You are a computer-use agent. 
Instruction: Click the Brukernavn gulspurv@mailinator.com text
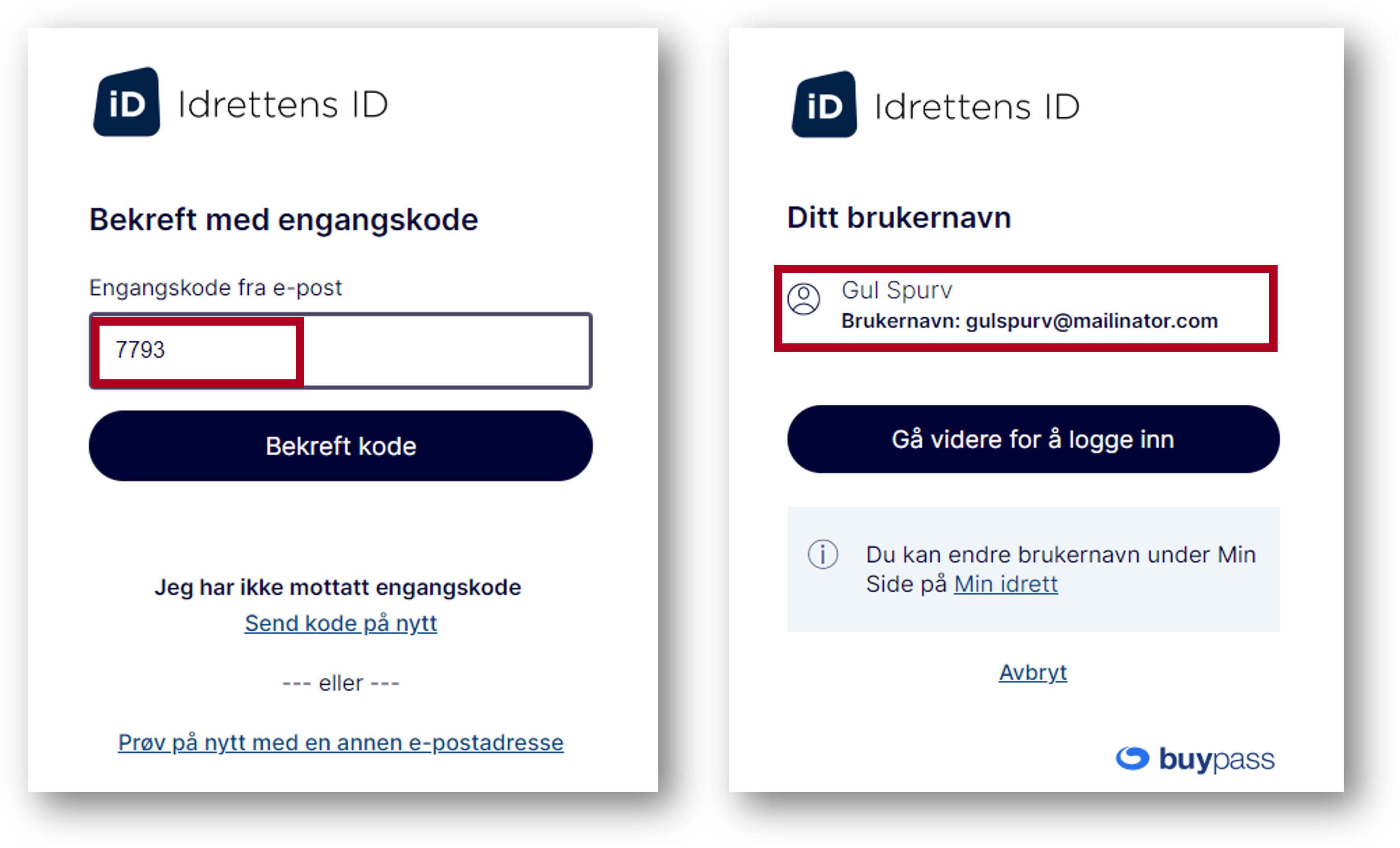1030,321
